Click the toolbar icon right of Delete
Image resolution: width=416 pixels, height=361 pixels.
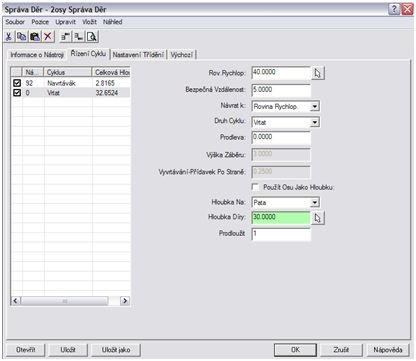[66, 37]
